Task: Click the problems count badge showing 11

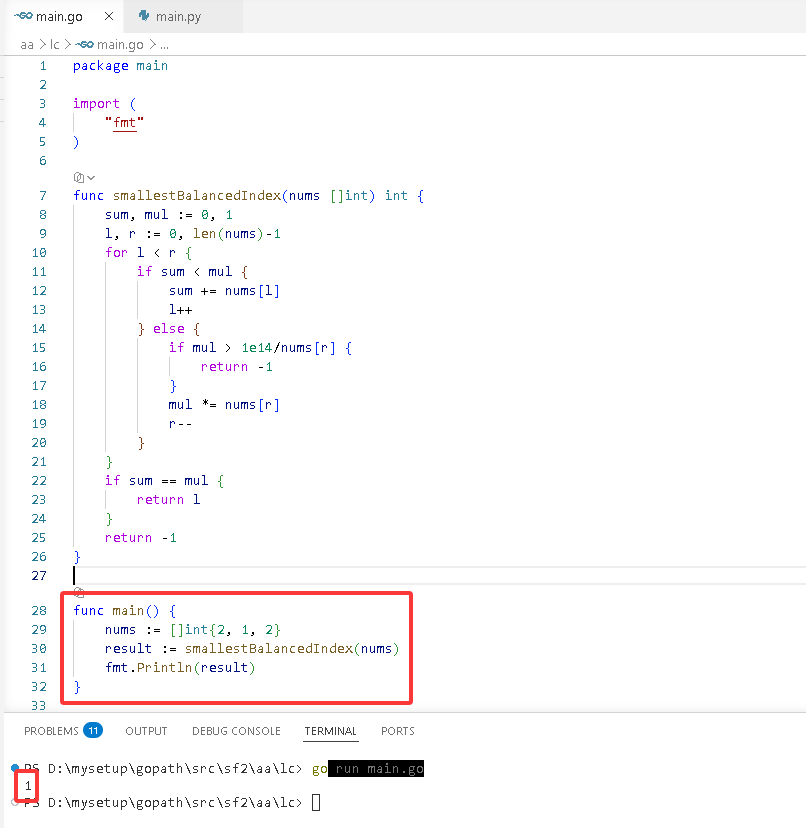Action: coord(93,731)
